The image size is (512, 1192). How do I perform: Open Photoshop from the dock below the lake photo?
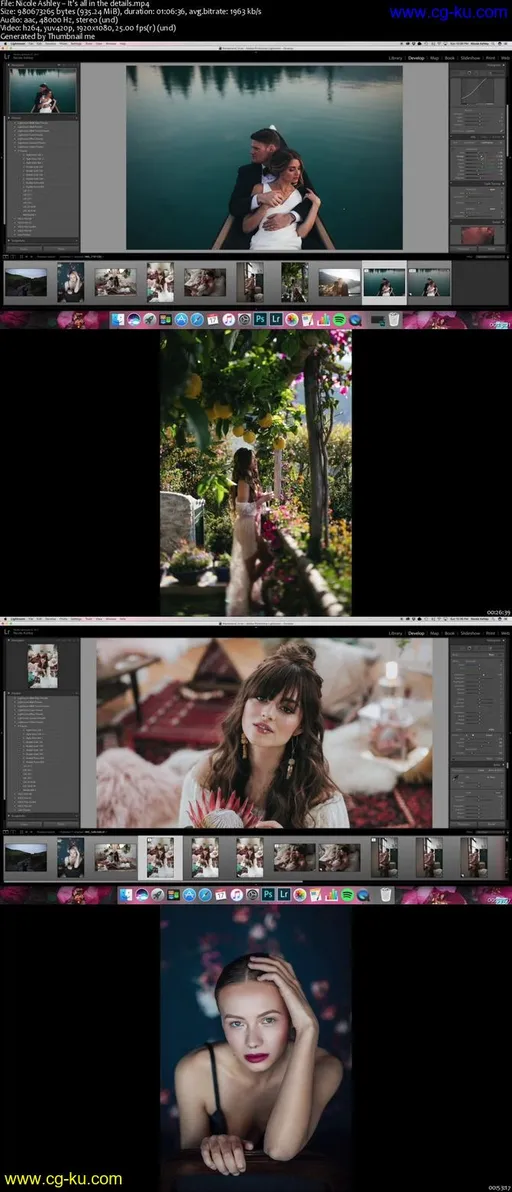click(261, 319)
